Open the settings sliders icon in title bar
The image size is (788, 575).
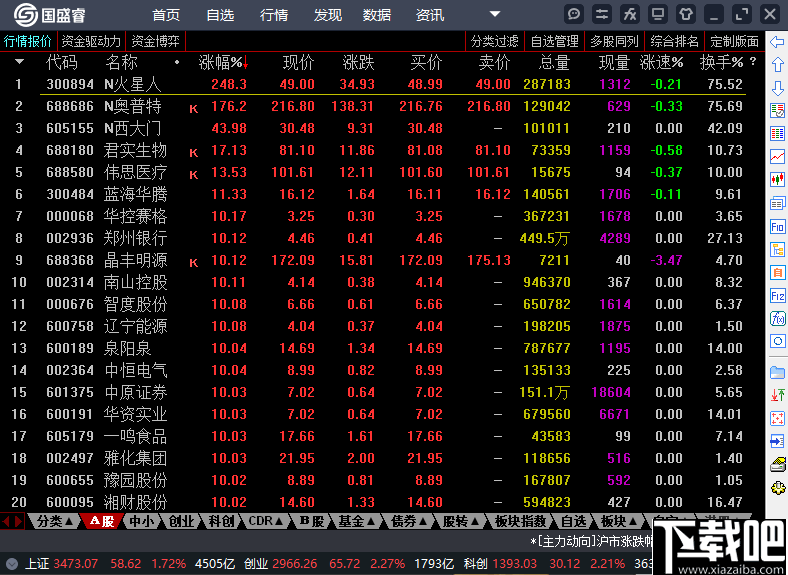(x=602, y=14)
